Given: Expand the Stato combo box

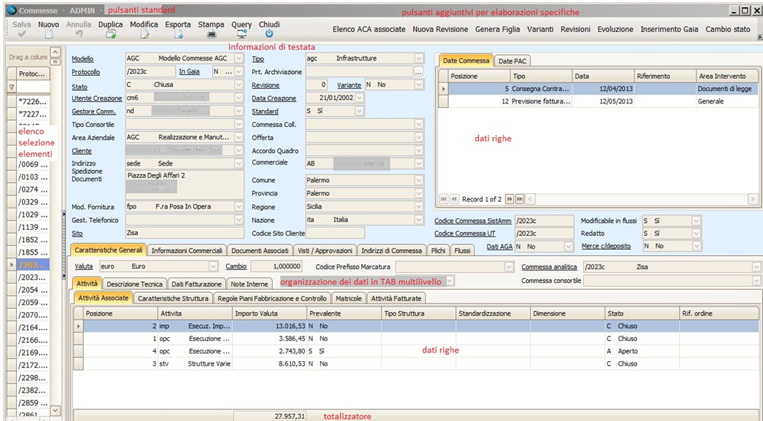Looking at the screenshot, I should click(x=238, y=85).
